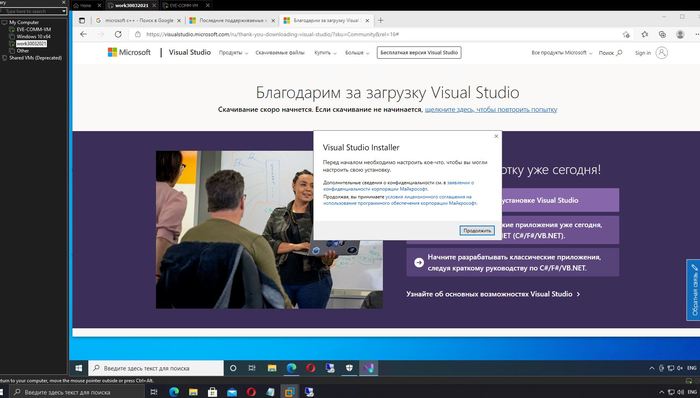Select Windows 10 x64 in the library tree
700x398 pixels.
[33, 37]
